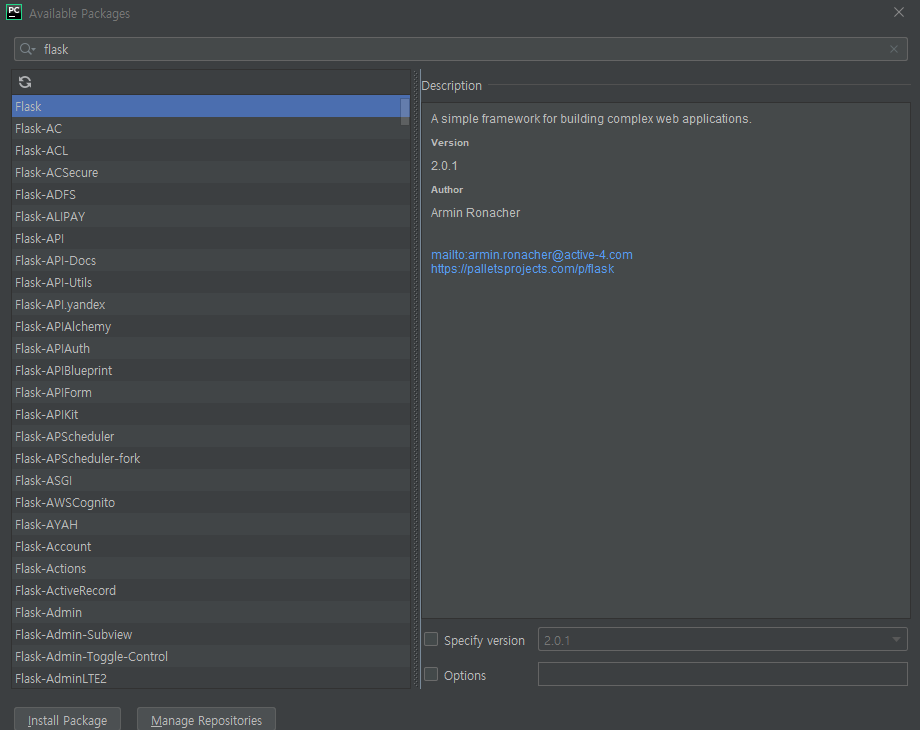Click the Manage Repositories button
Viewport: 920px width, 730px height.
(206, 719)
